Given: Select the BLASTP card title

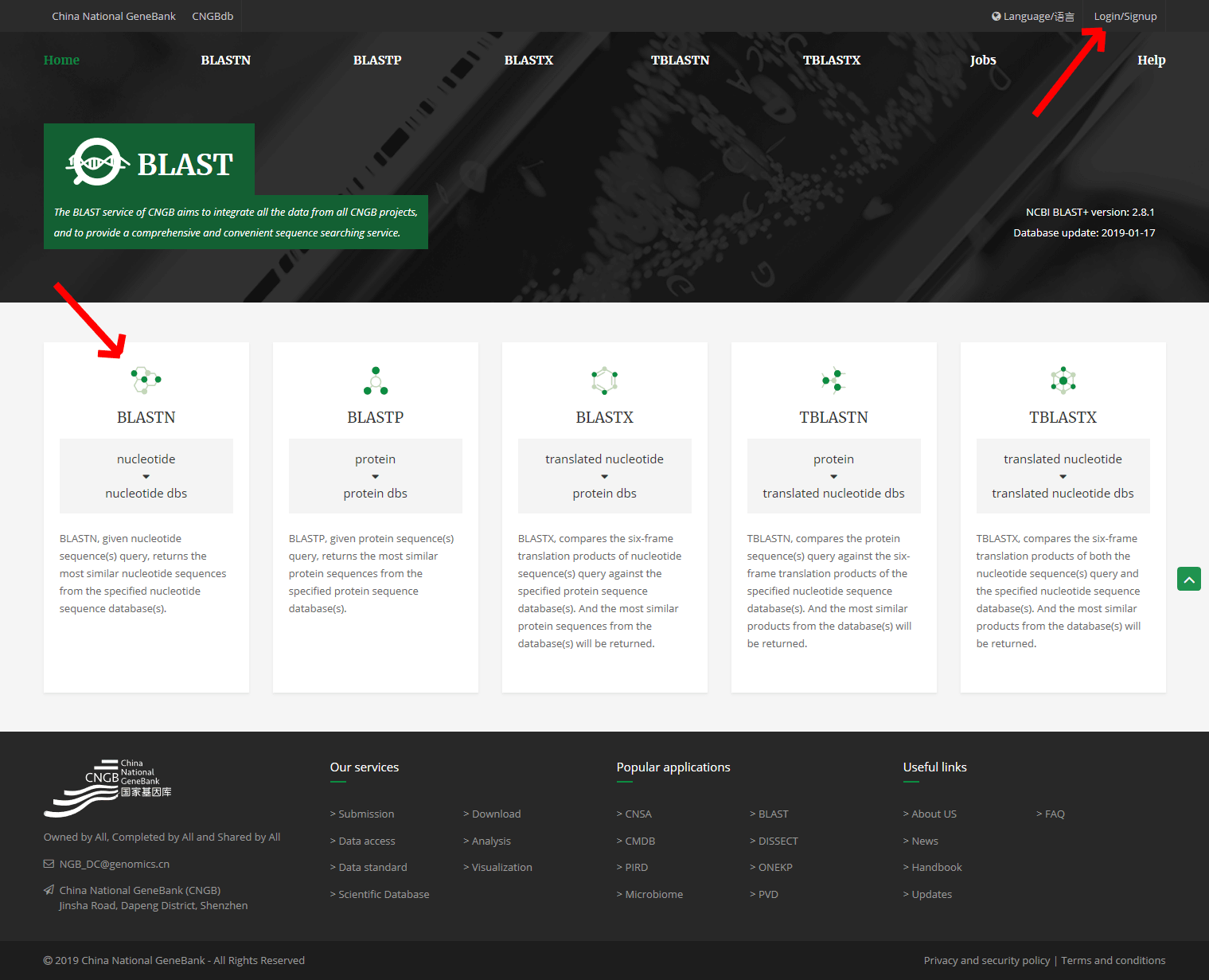Looking at the screenshot, I should tap(376, 417).
